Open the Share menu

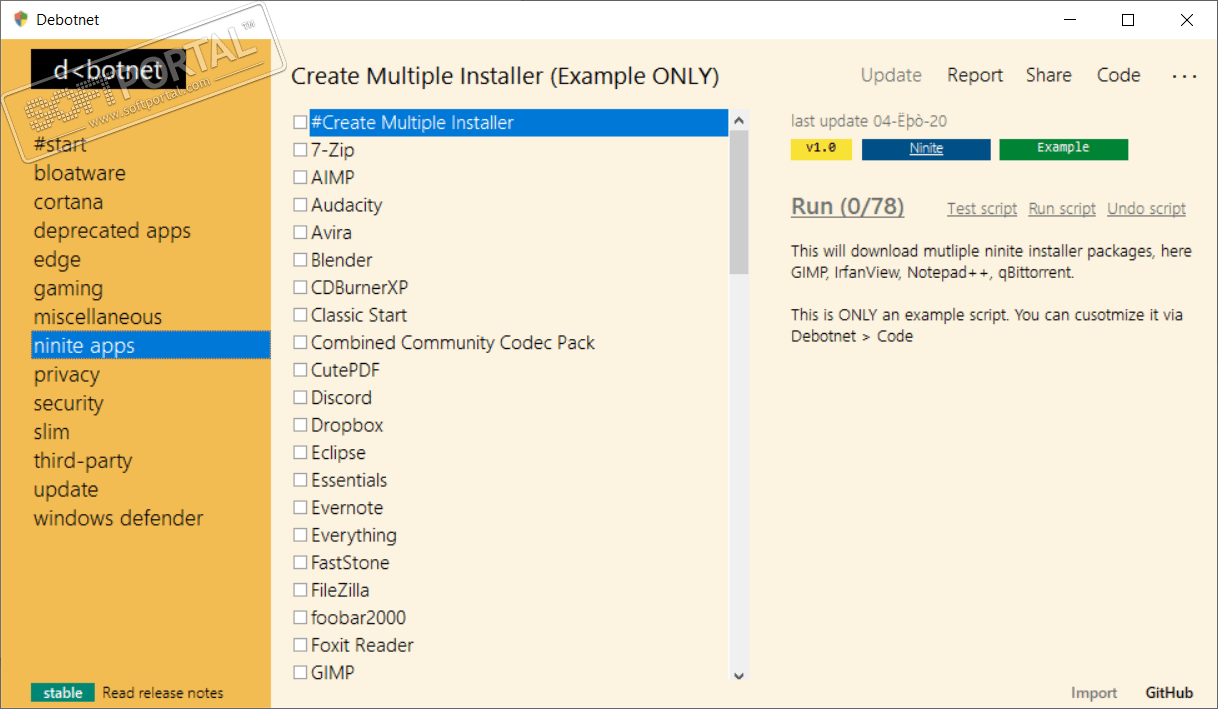1048,76
